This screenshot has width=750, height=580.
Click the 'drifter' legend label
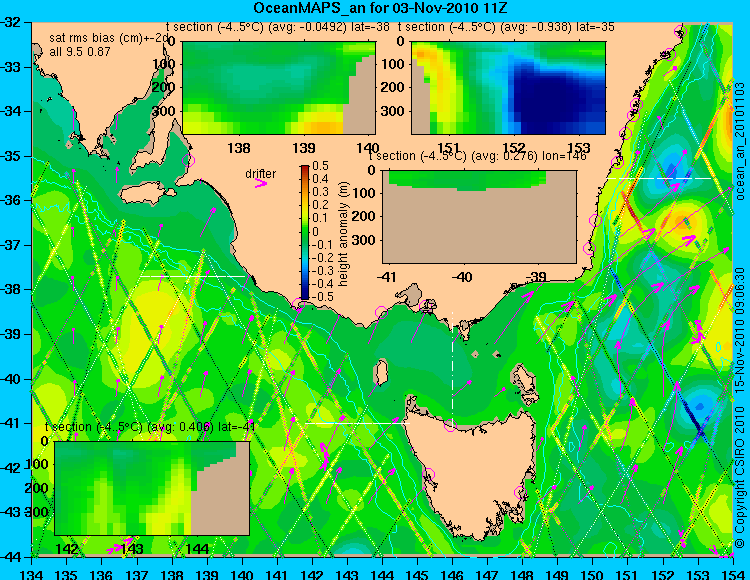pos(261,174)
